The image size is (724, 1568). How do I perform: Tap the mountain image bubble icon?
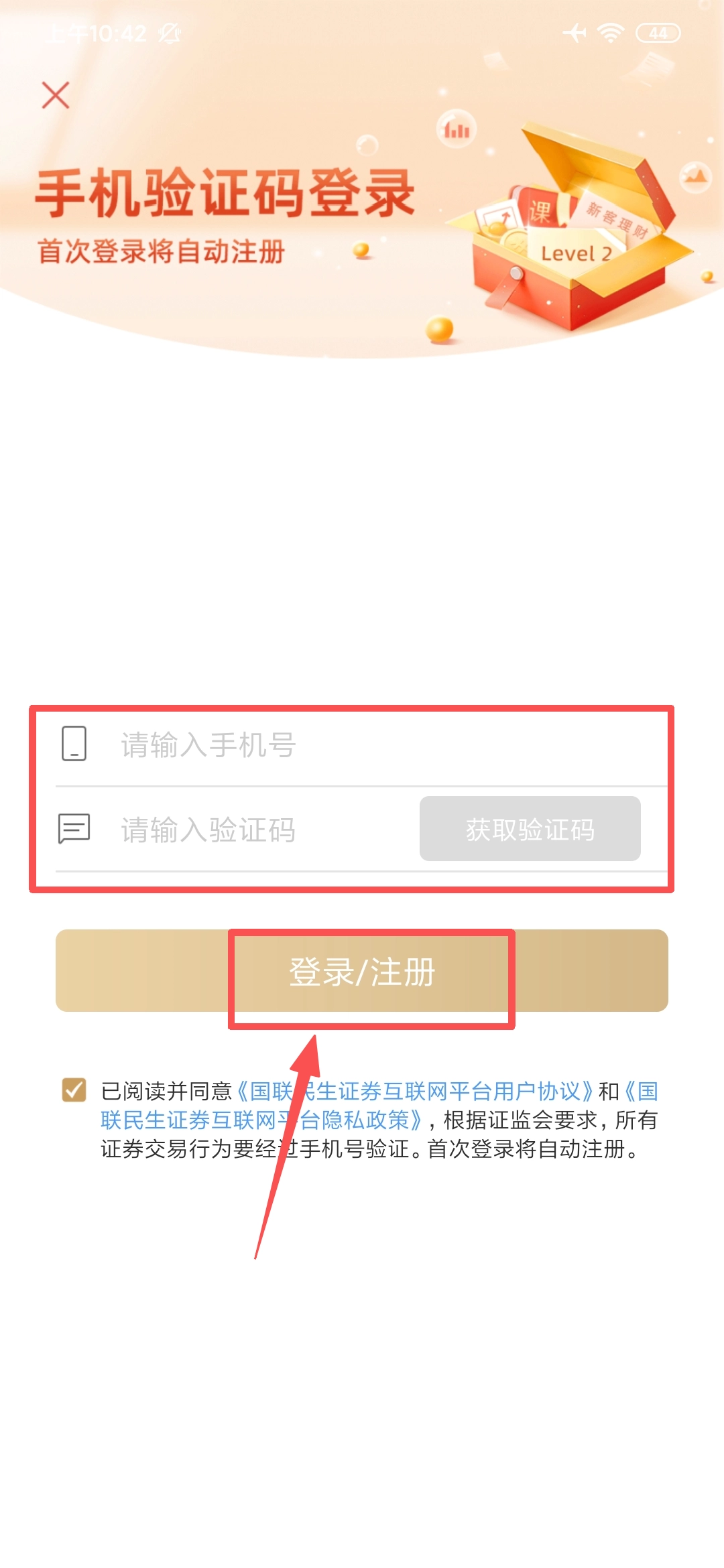click(x=696, y=178)
